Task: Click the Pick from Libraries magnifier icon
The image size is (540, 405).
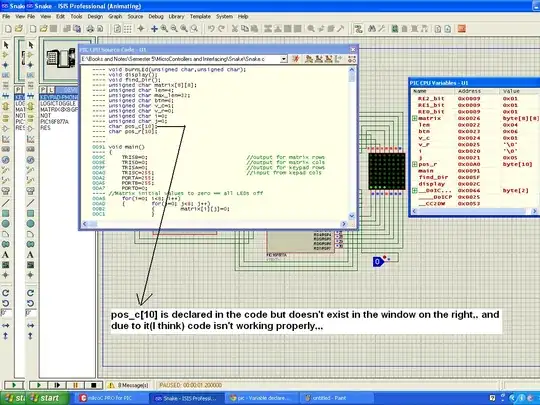Action: pyautogui.click(x=311, y=29)
